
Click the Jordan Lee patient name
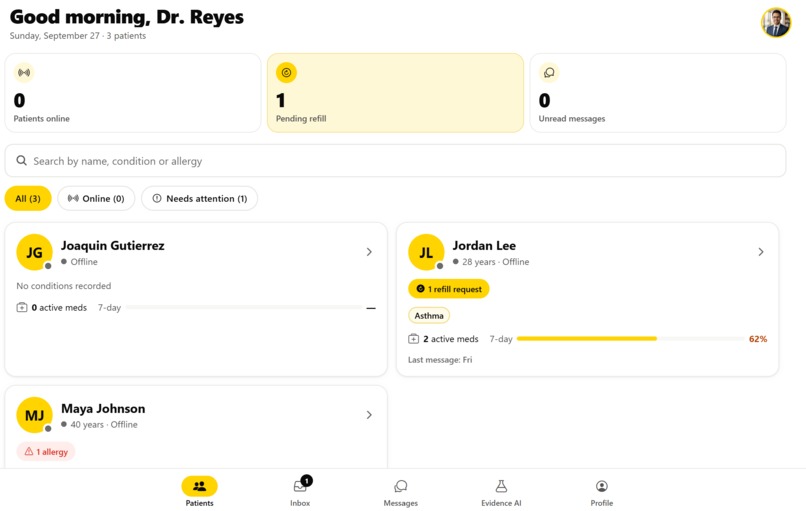[484, 246]
